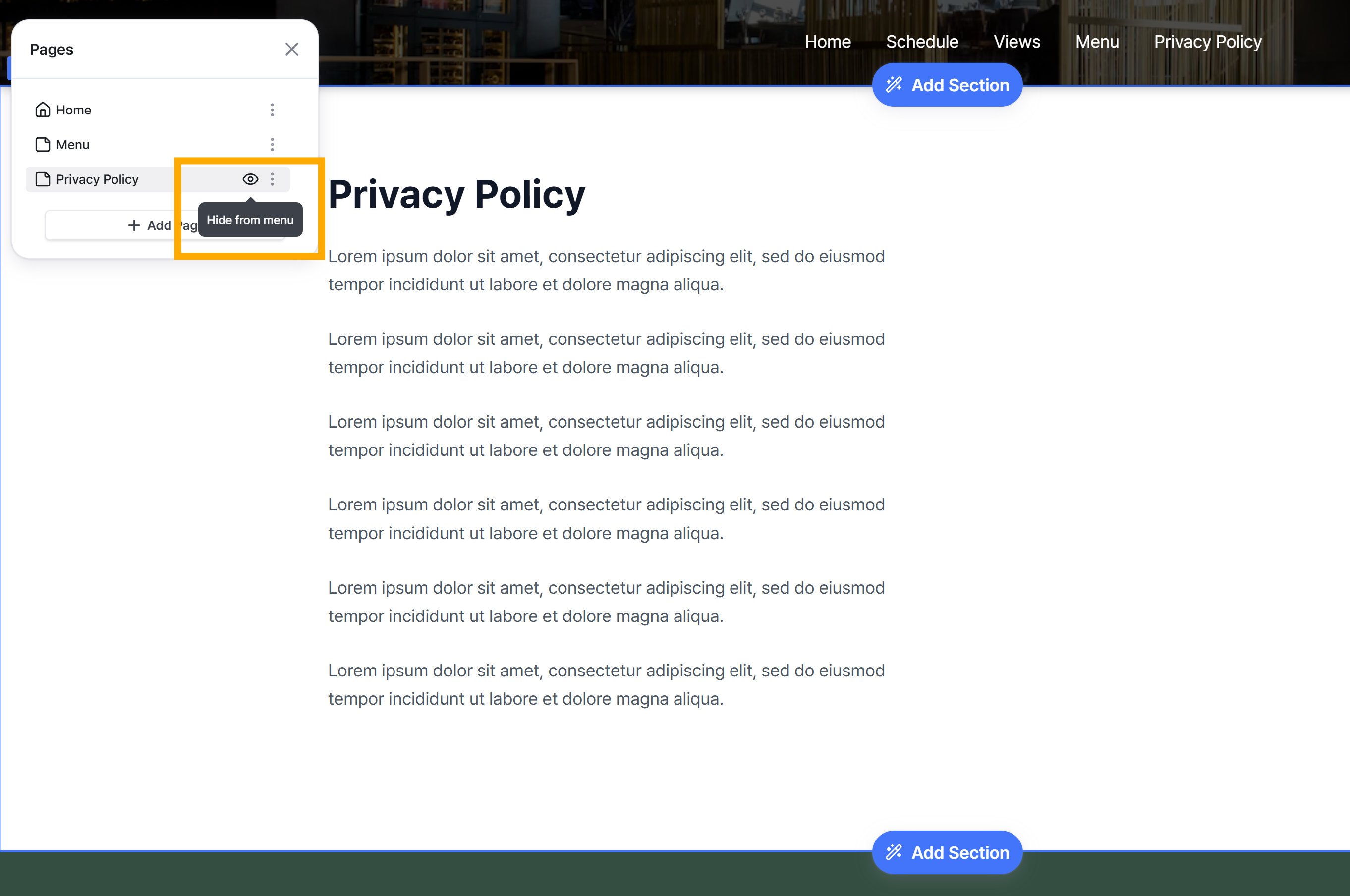Screen dimensions: 1350x896
Task: Close the Pages panel
Action: click(291, 49)
